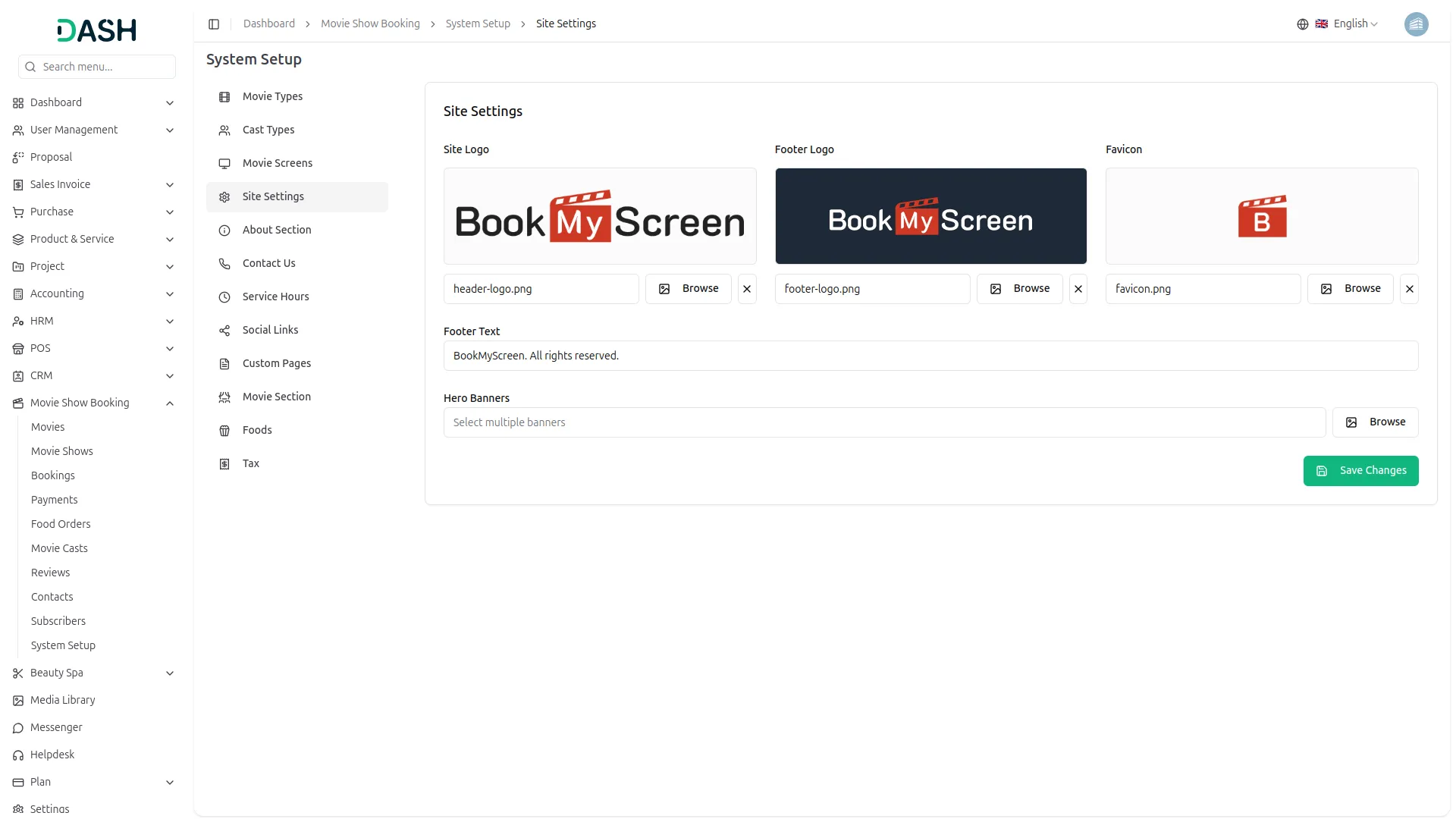The image size is (1456, 819).
Task: Click the Movie Screens monitor icon
Action: pyautogui.click(x=224, y=163)
